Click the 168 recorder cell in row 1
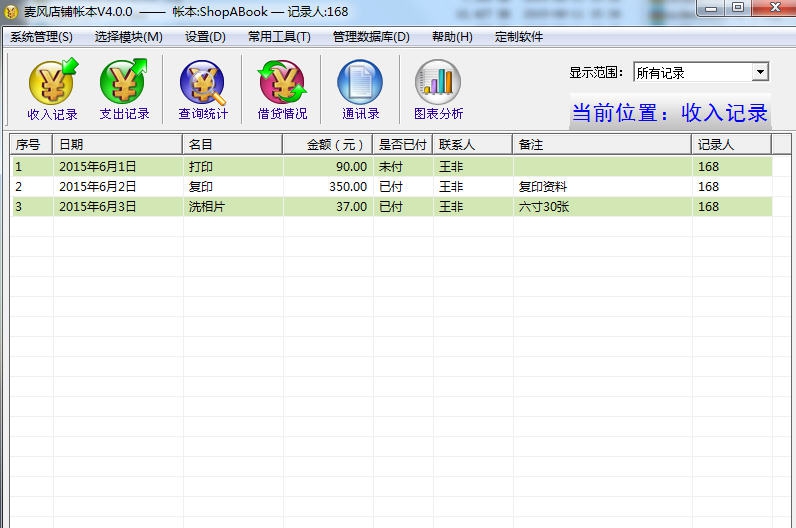This screenshot has width=796, height=528. tap(732, 167)
